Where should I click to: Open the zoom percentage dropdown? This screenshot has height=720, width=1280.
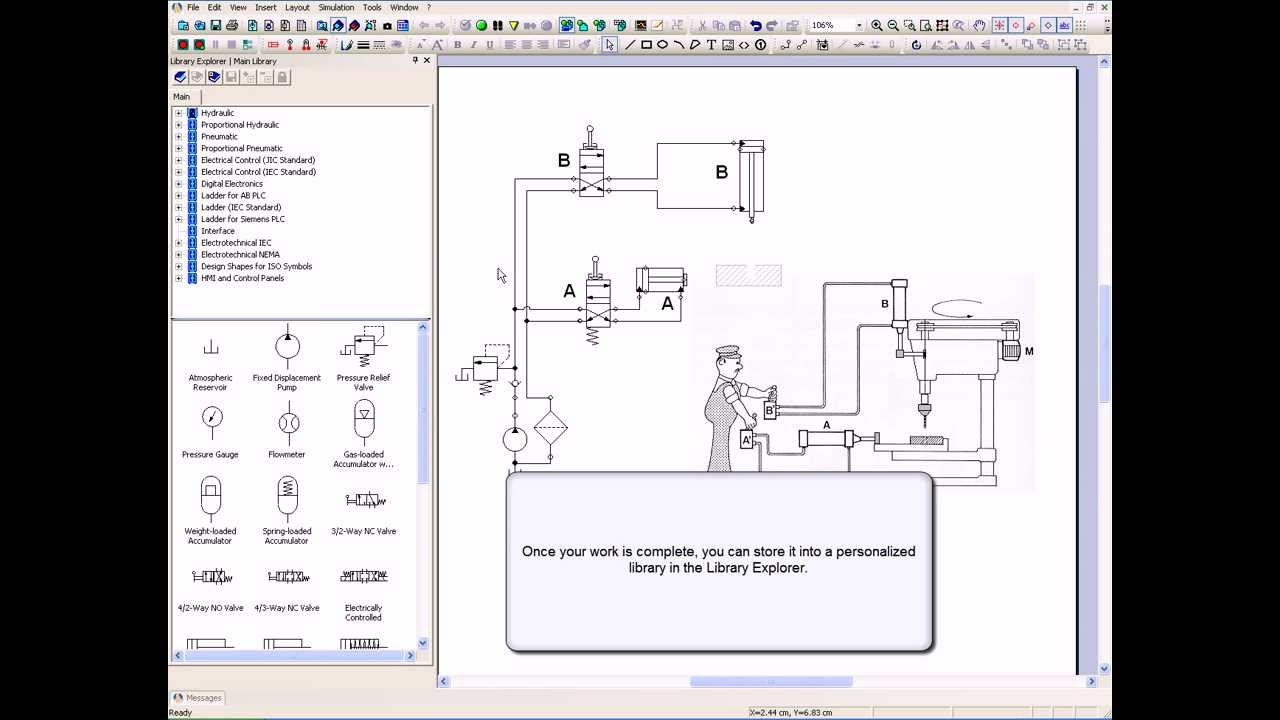coord(859,25)
